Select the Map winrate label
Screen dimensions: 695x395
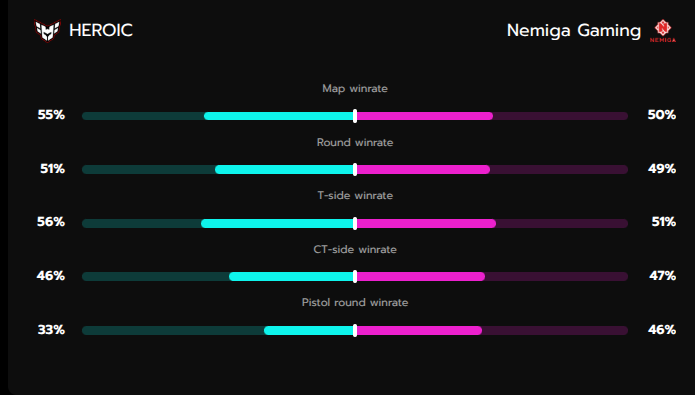pos(355,89)
